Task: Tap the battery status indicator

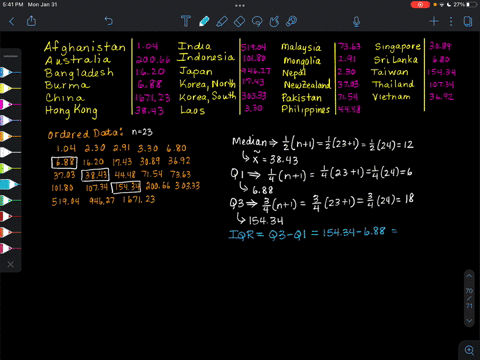Action: [x=472, y=5]
